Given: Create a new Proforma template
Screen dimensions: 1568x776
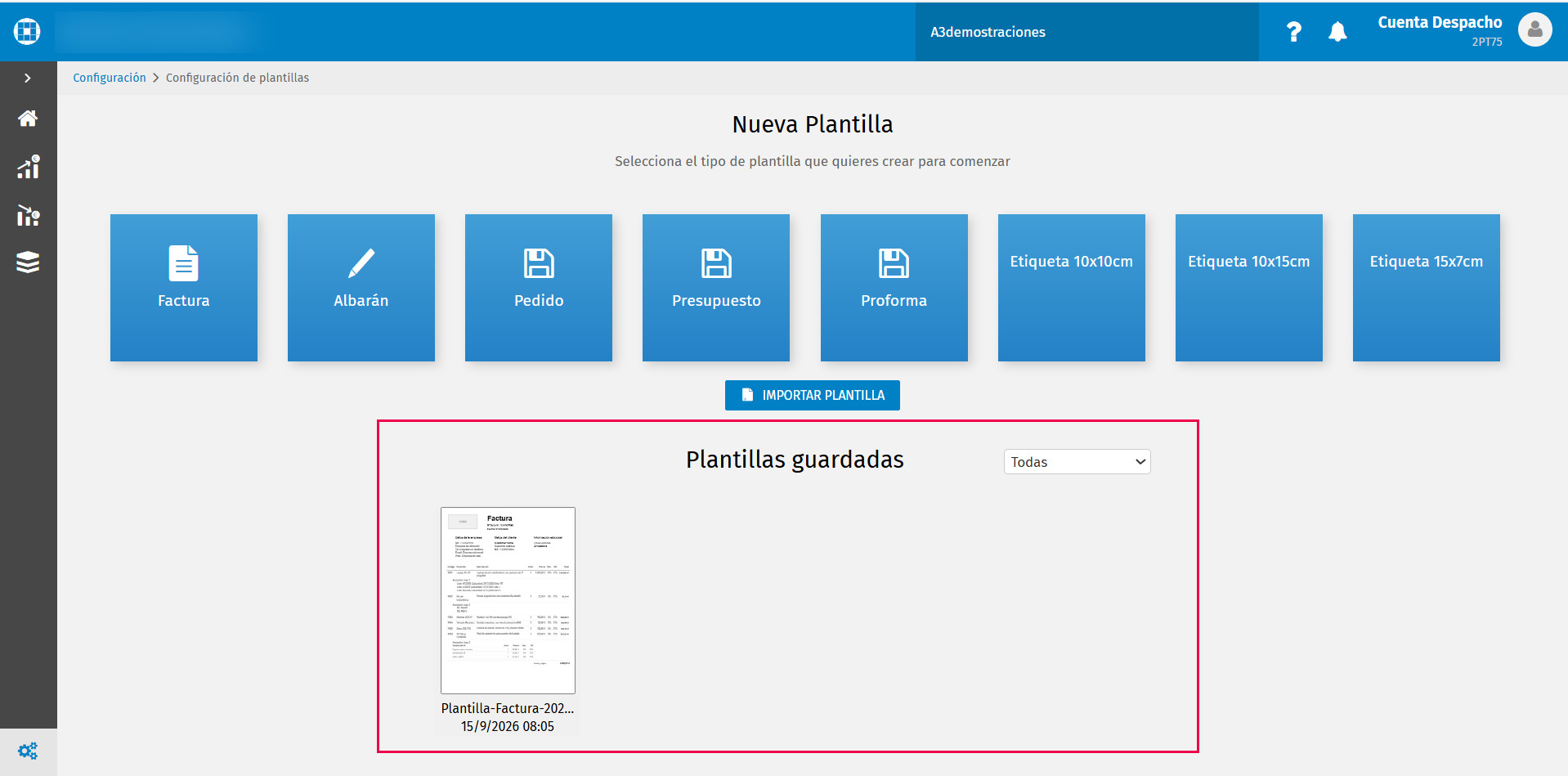Looking at the screenshot, I should click(x=894, y=288).
